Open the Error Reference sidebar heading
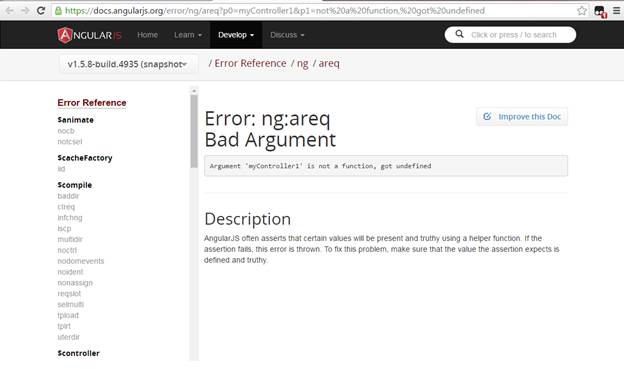Viewport: 624px width, 369px height. point(92,103)
